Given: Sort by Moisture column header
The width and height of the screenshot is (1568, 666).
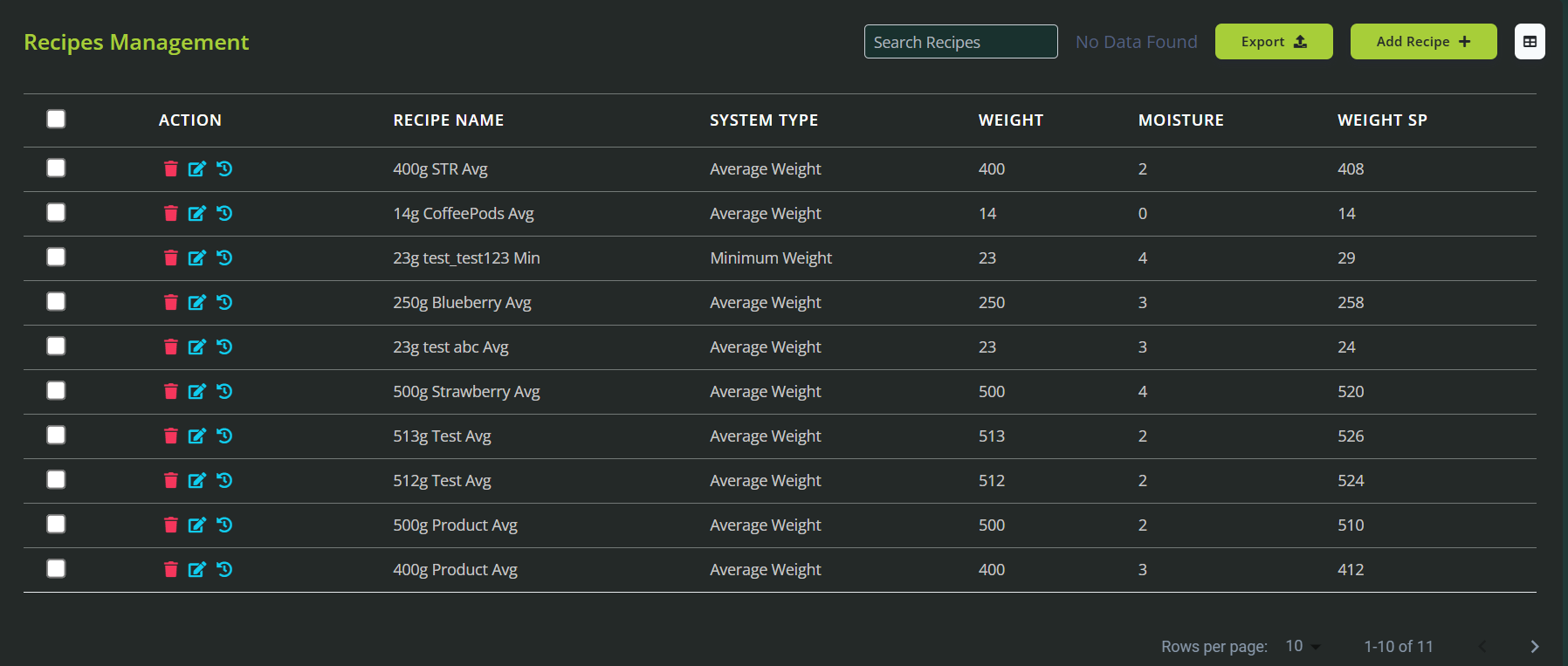Looking at the screenshot, I should (x=1180, y=120).
